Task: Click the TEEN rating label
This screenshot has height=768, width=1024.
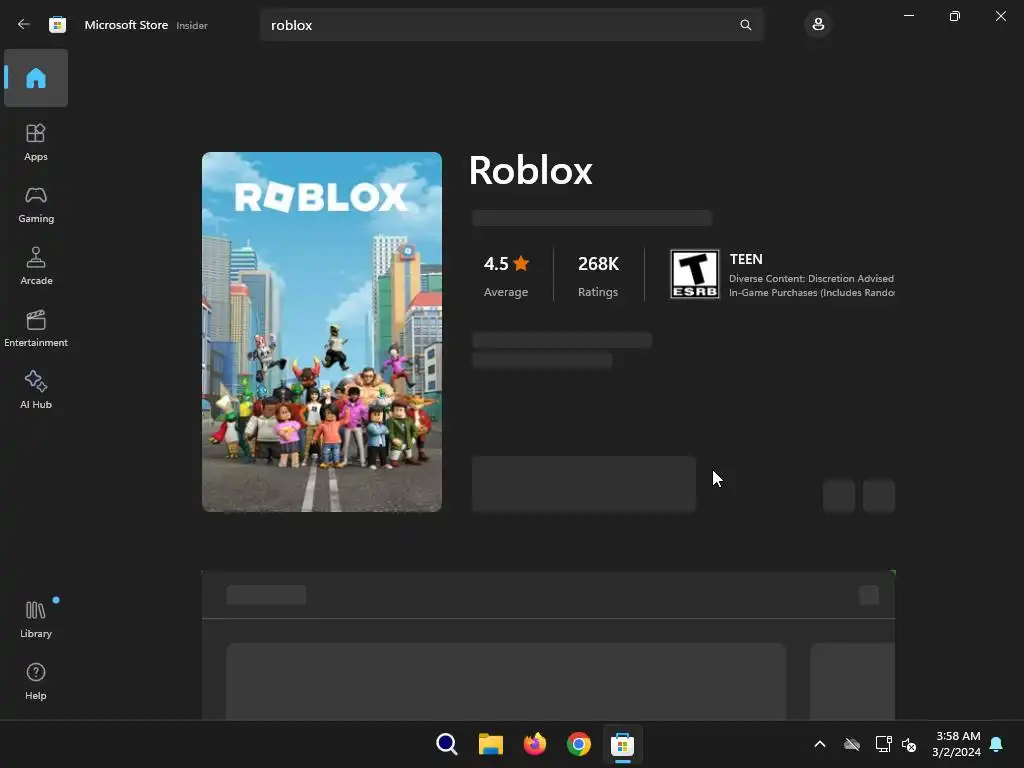Action: tap(746, 259)
